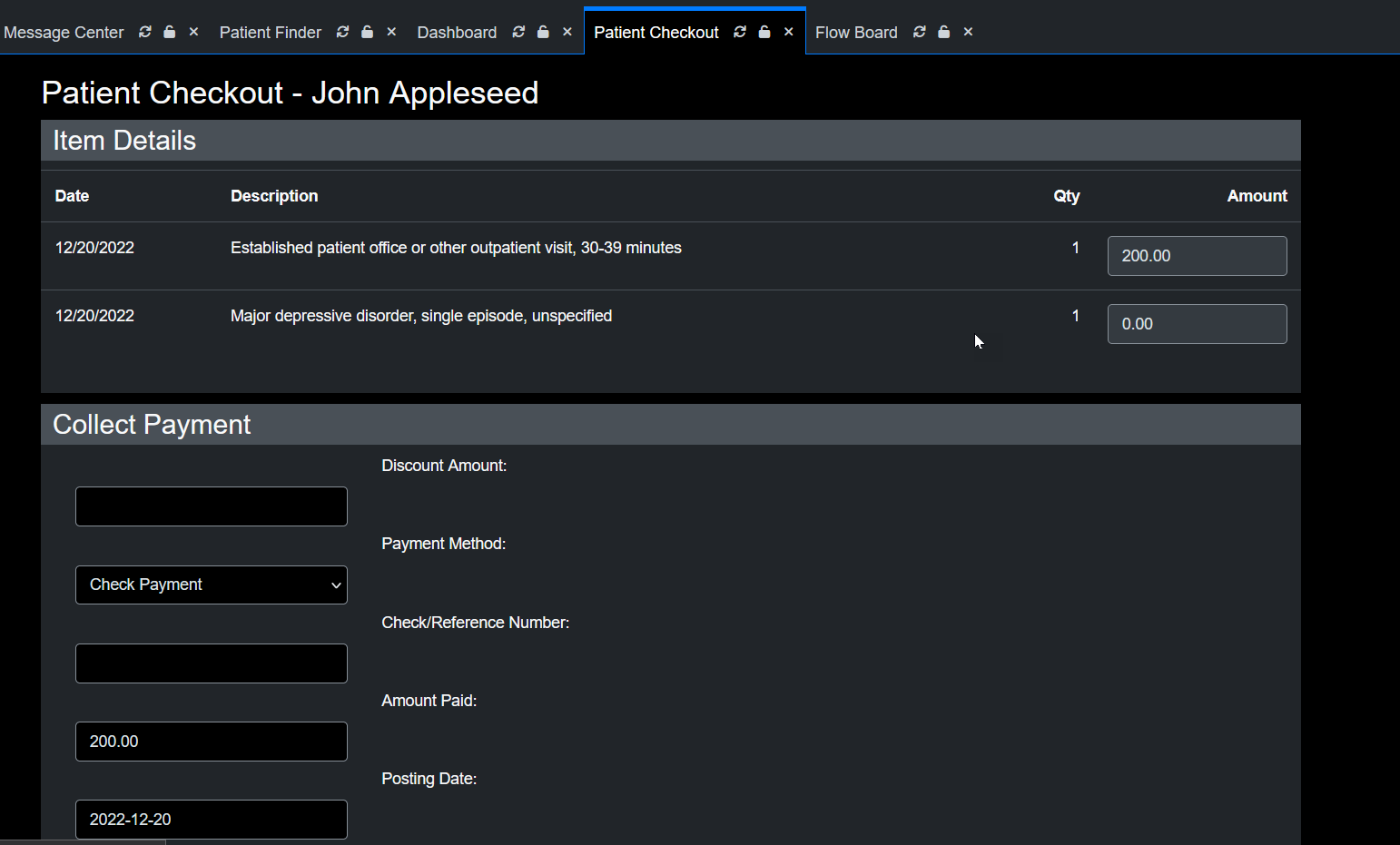Switch to the Message Center tab
1400x845 pixels.
64,32
